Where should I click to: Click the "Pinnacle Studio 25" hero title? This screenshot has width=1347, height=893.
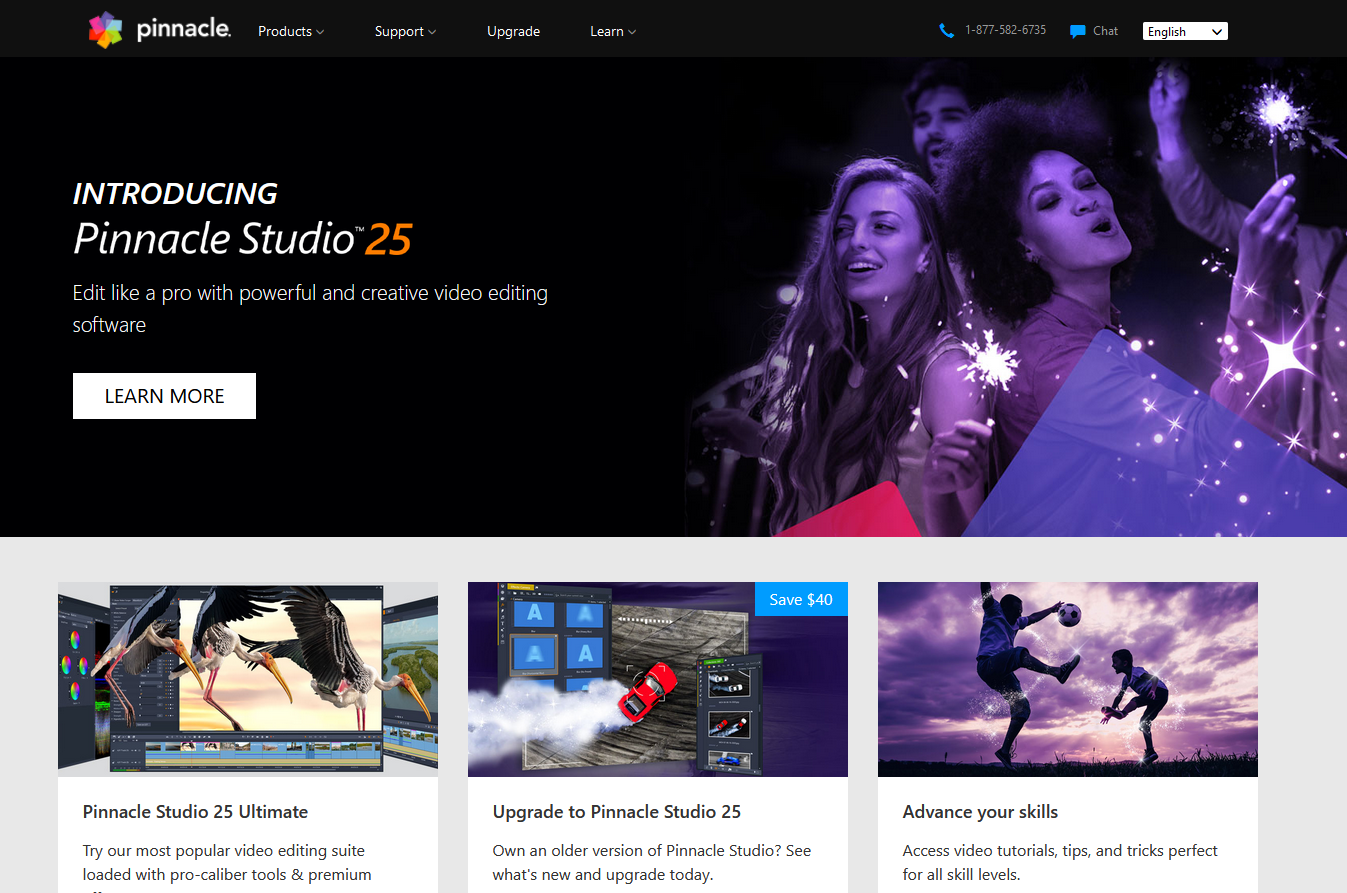[242, 239]
